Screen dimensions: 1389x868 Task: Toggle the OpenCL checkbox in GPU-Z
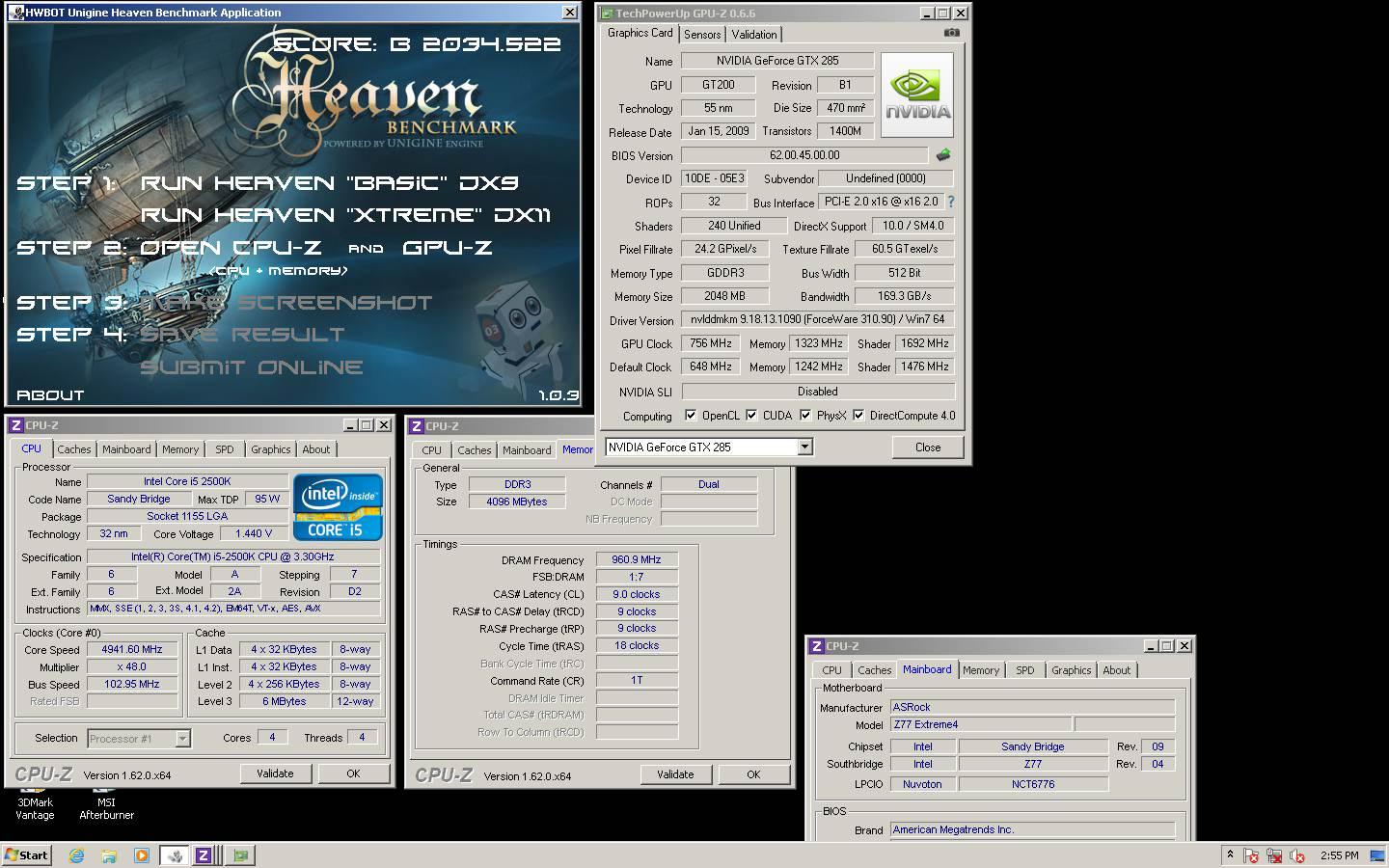point(691,416)
